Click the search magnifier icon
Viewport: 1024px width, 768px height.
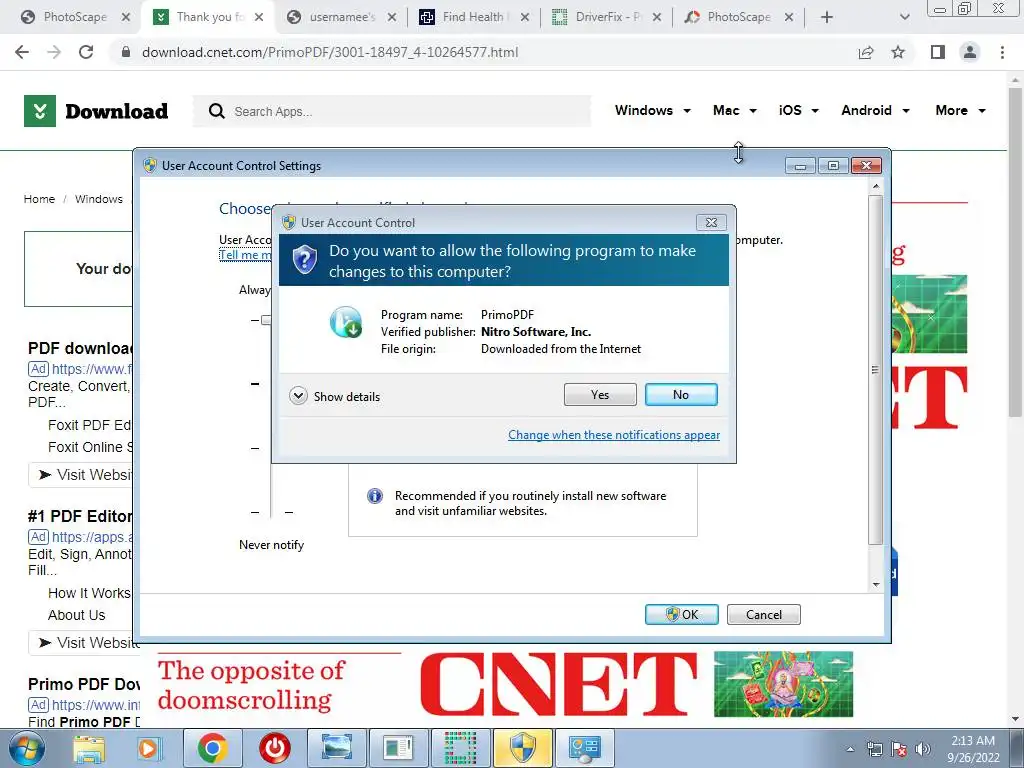coord(217,111)
